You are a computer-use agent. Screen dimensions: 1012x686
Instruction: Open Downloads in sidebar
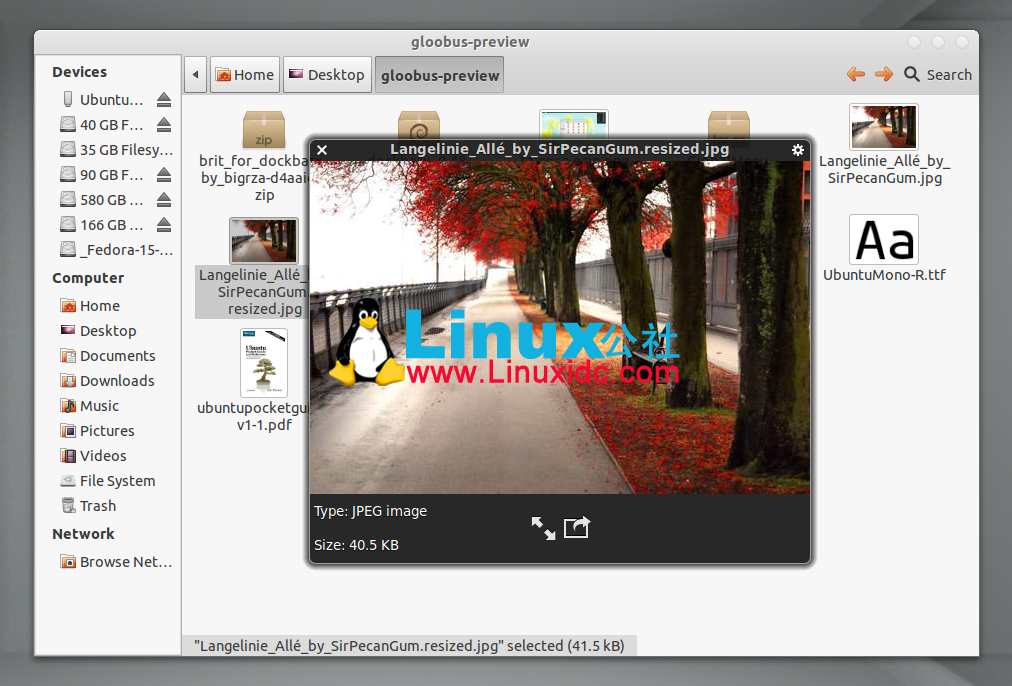pos(116,381)
